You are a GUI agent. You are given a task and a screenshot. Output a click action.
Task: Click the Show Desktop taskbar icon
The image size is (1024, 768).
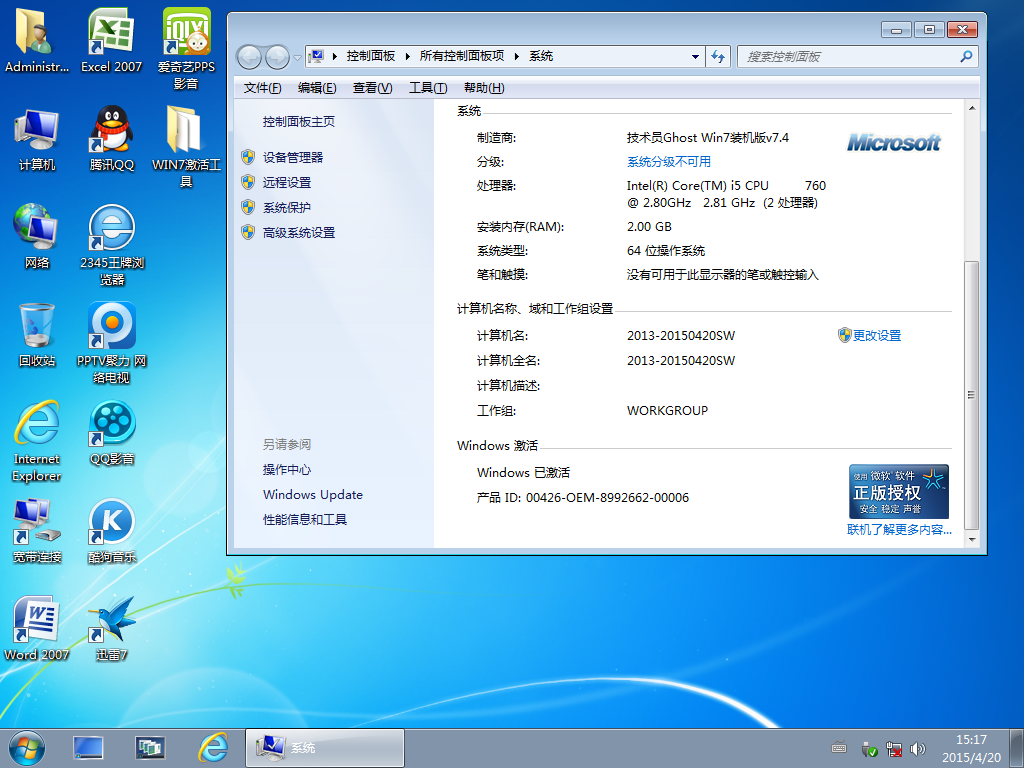[88, 748]
